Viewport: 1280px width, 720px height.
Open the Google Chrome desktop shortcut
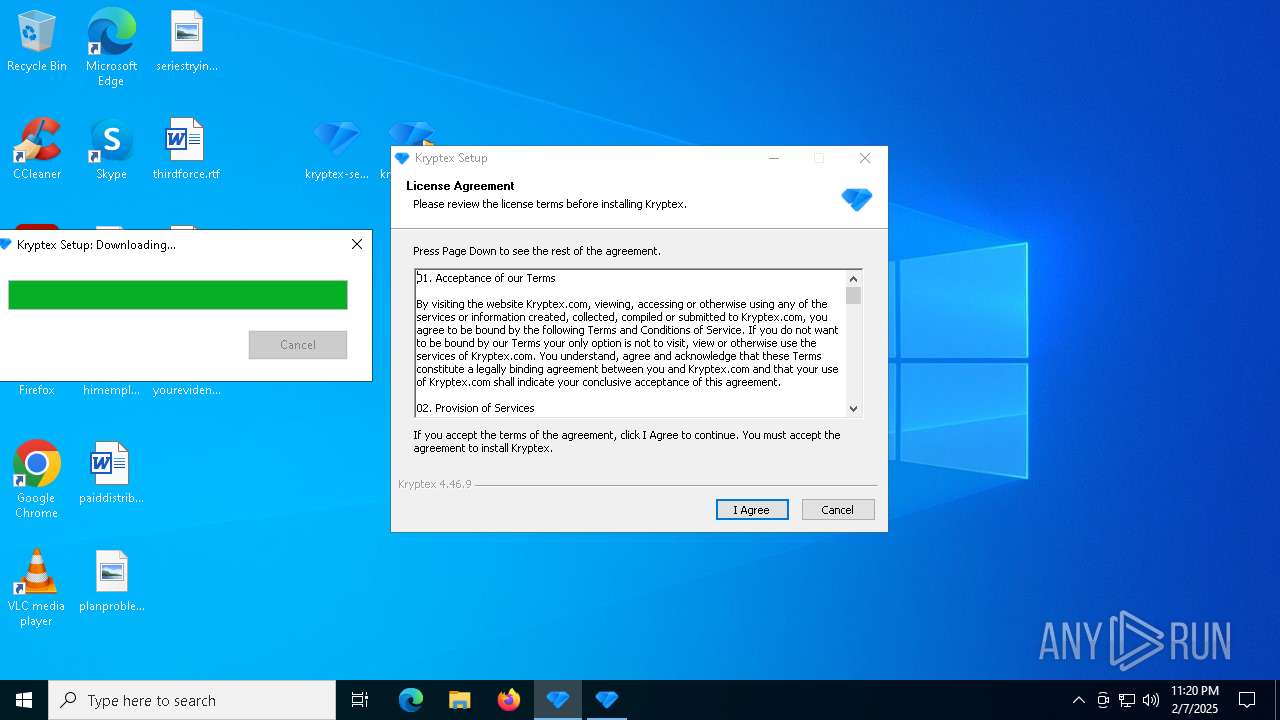[x=36, y=480]
